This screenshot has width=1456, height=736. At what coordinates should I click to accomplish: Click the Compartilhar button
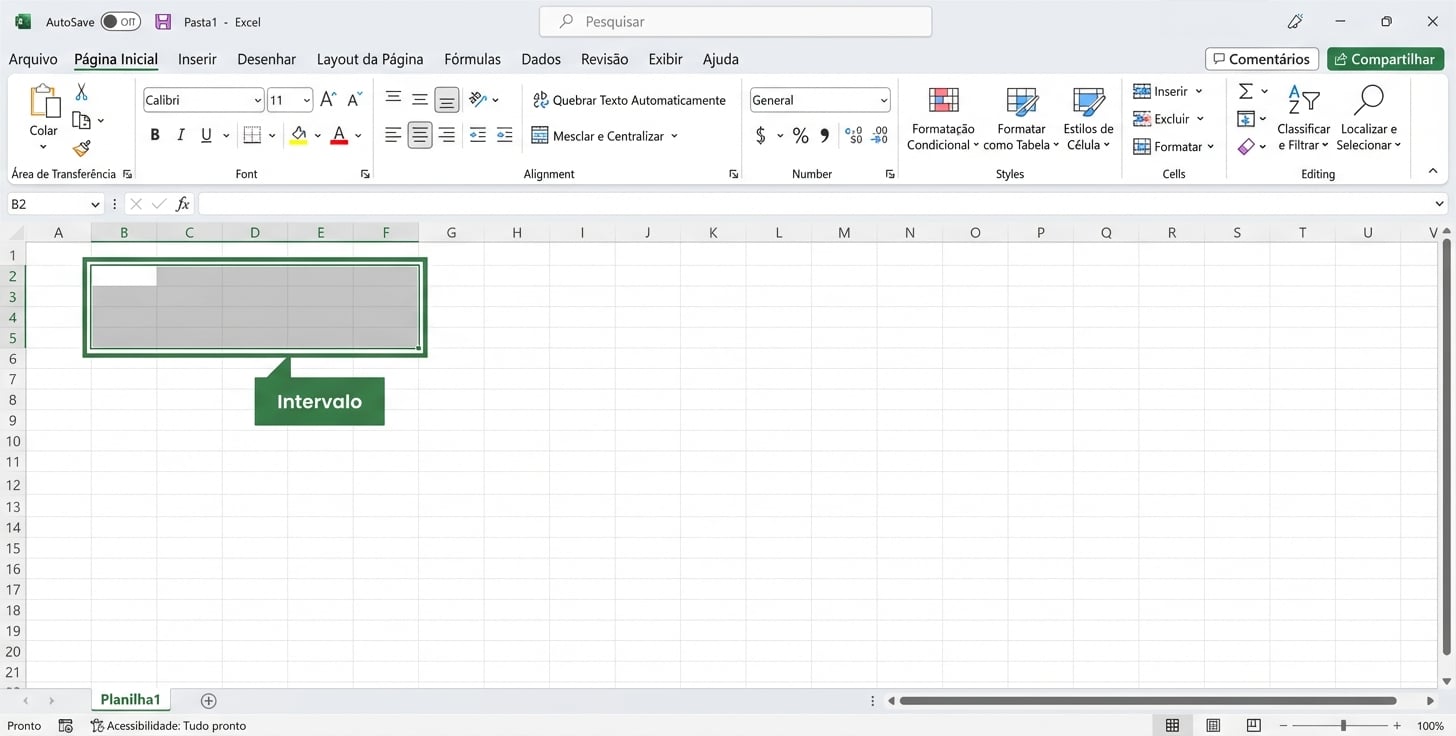click(1385, 59)
